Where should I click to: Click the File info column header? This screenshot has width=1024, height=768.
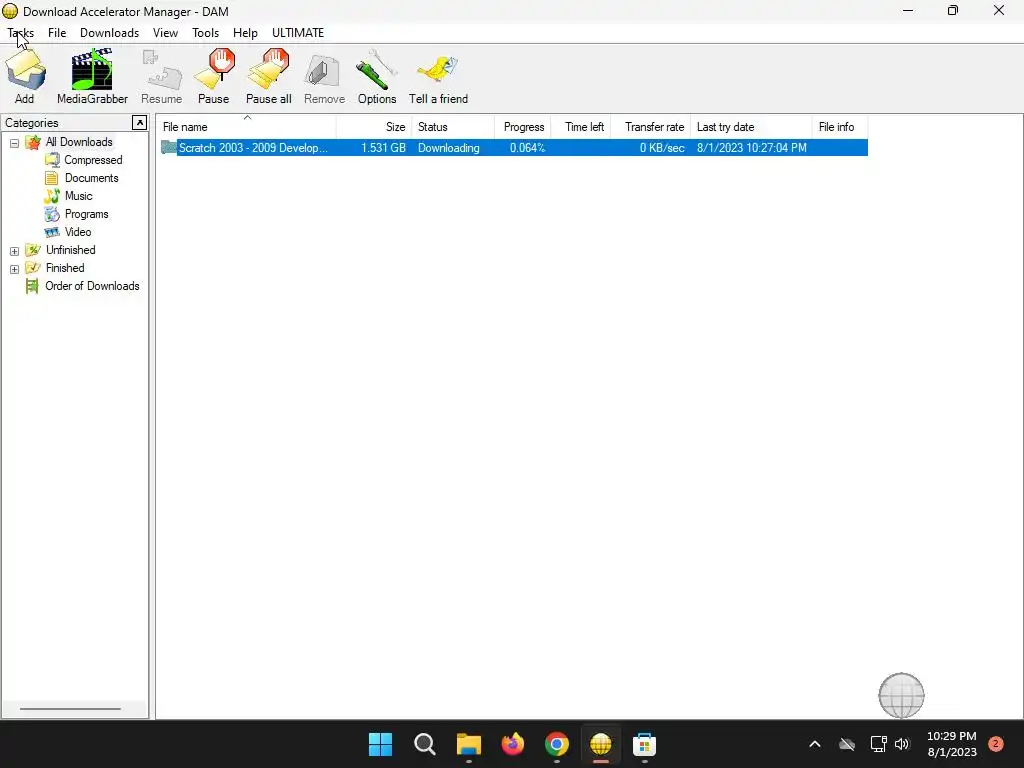click(840, 127)
